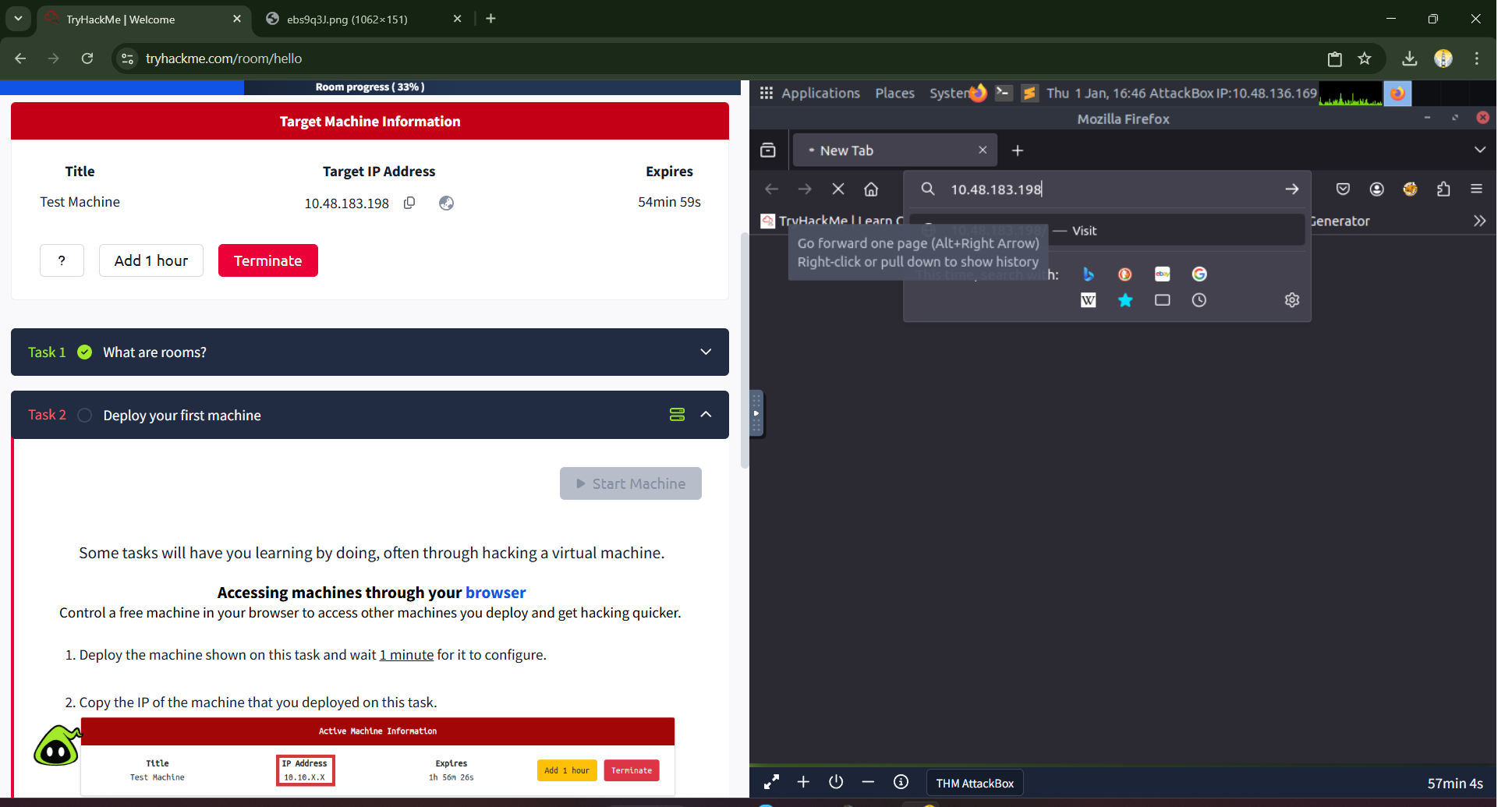The image size is (1512, 807).
Task: Toggle the green machine info icon in Task 2
Action: [677, 415]
